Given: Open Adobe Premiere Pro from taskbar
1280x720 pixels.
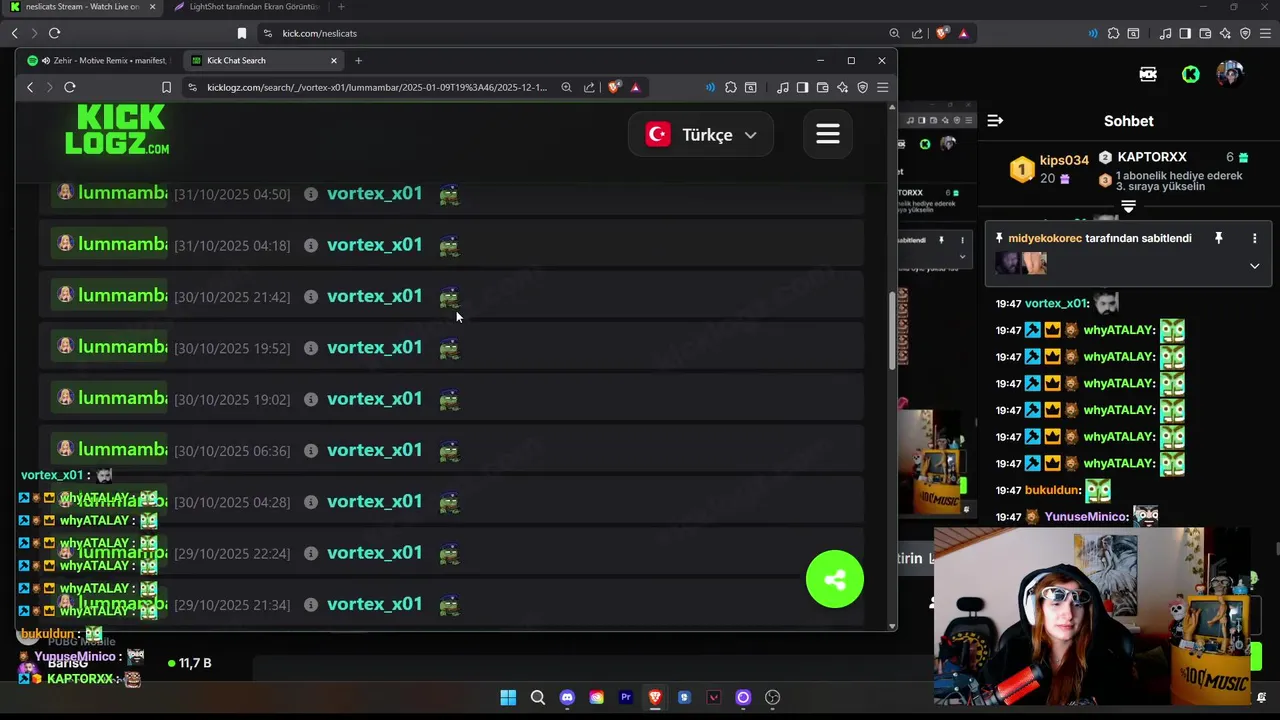Looking at the screenshot, I should (626, 697).
